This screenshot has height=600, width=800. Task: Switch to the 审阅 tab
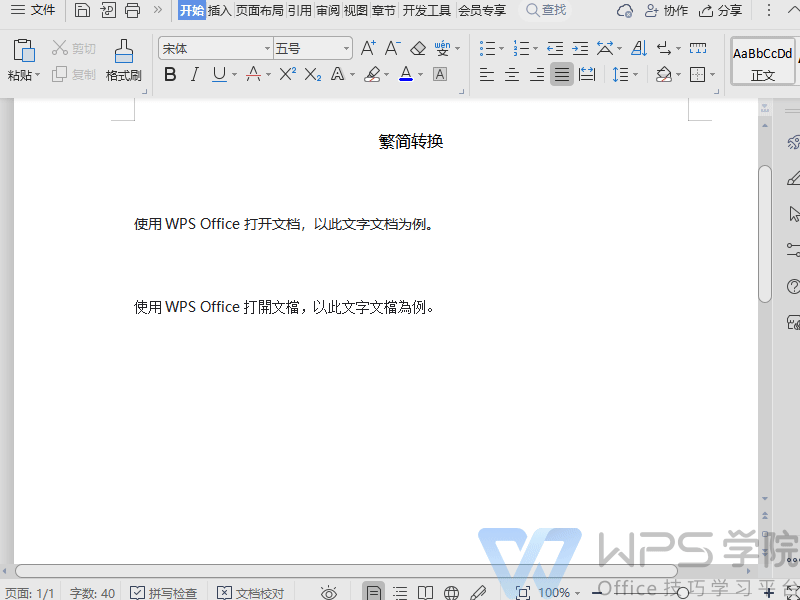(328, 10)
